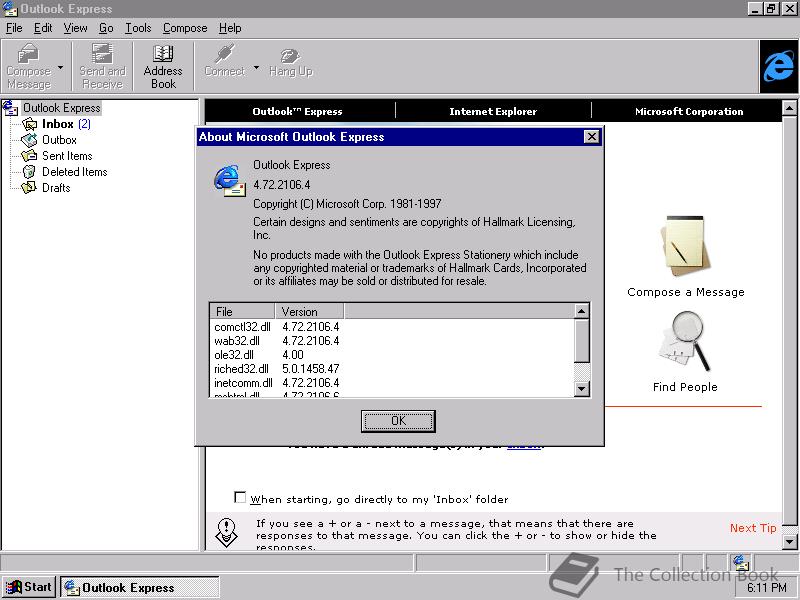Toggle go directly to my Inbox checkbox
Viewport: 800px width, 600px height.
coord(240,497)
